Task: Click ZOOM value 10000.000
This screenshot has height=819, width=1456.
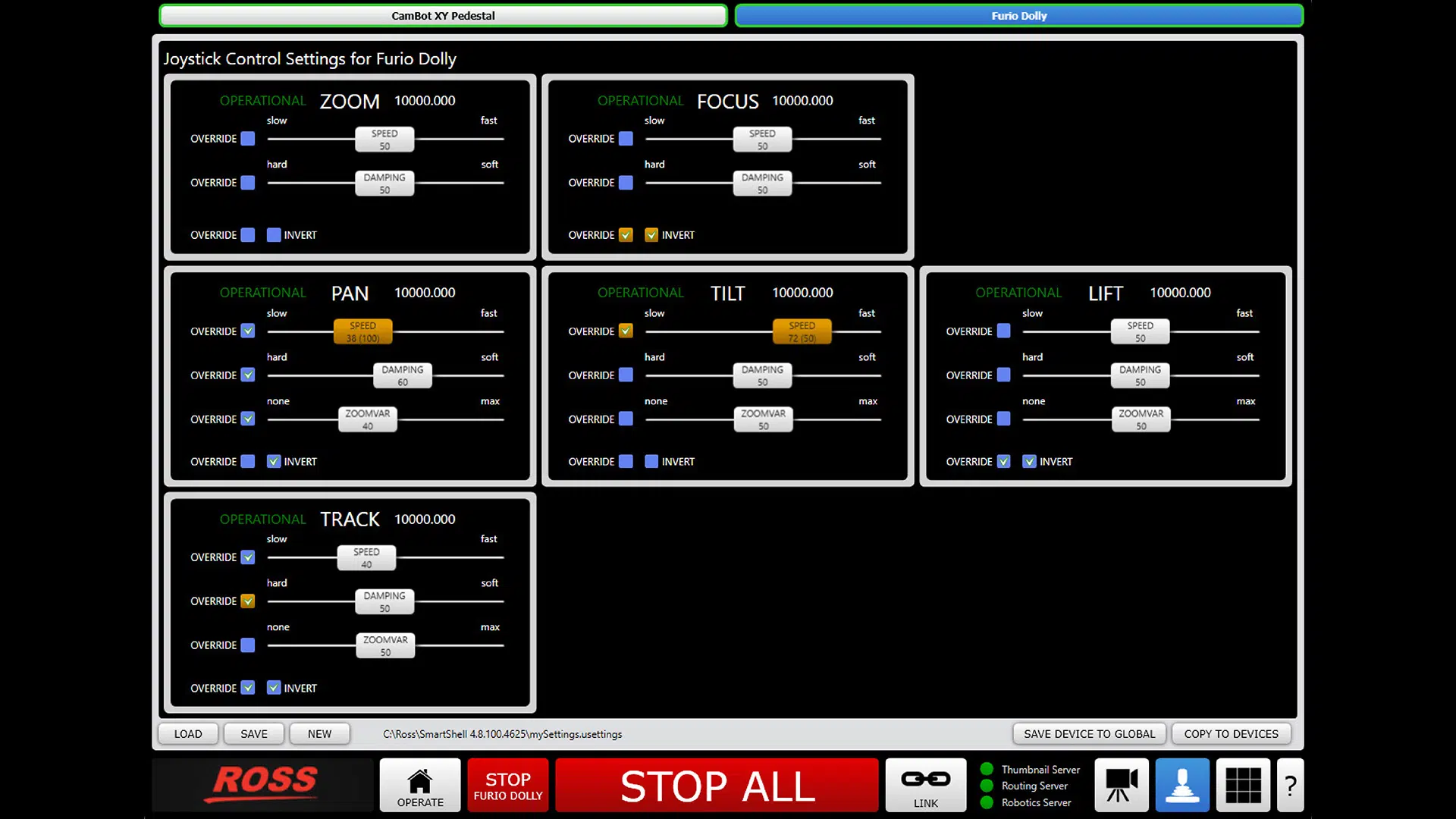Action: click(425, 101)
